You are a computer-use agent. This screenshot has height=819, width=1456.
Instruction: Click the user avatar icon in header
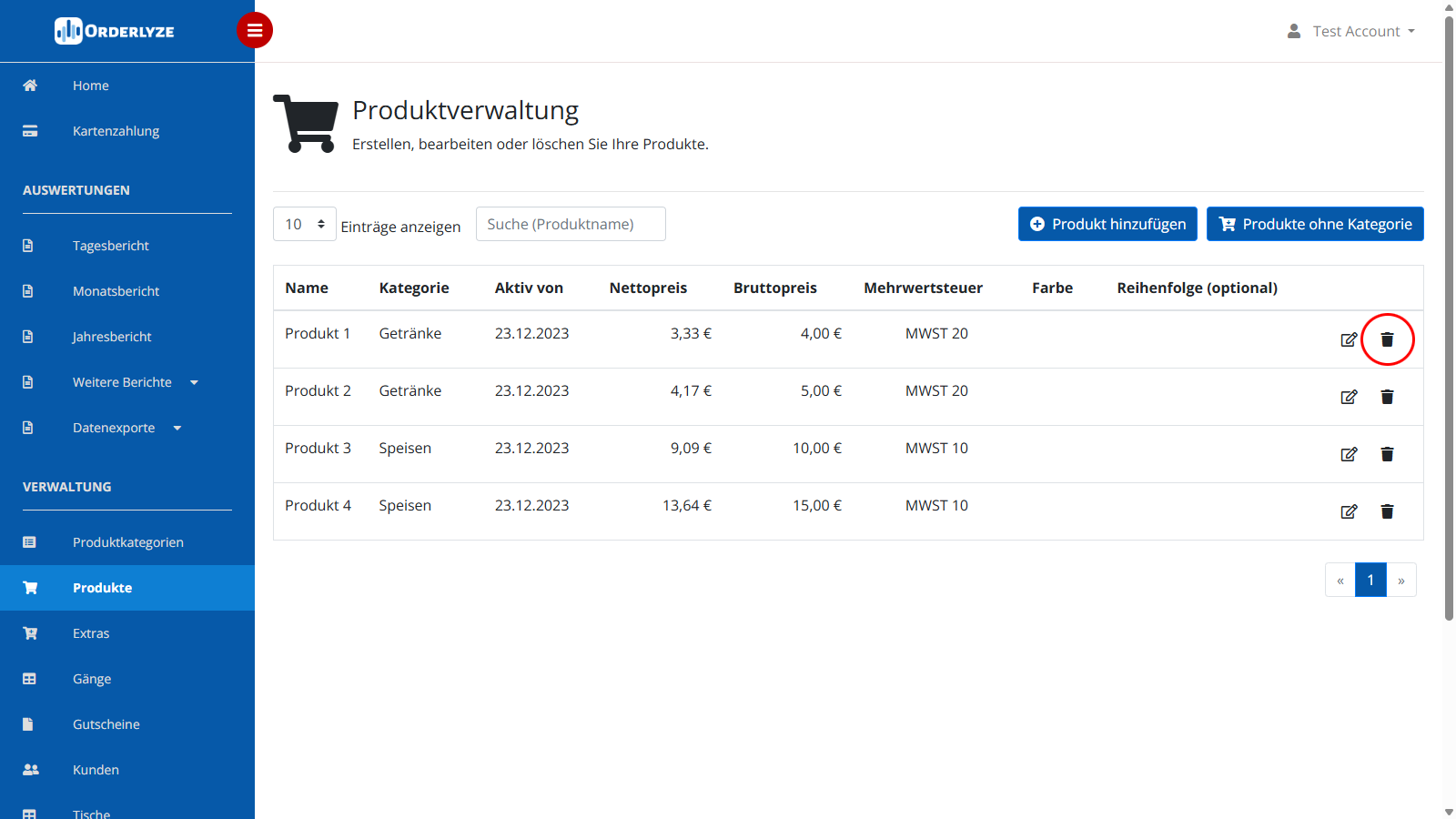[x=1294, y=31]
